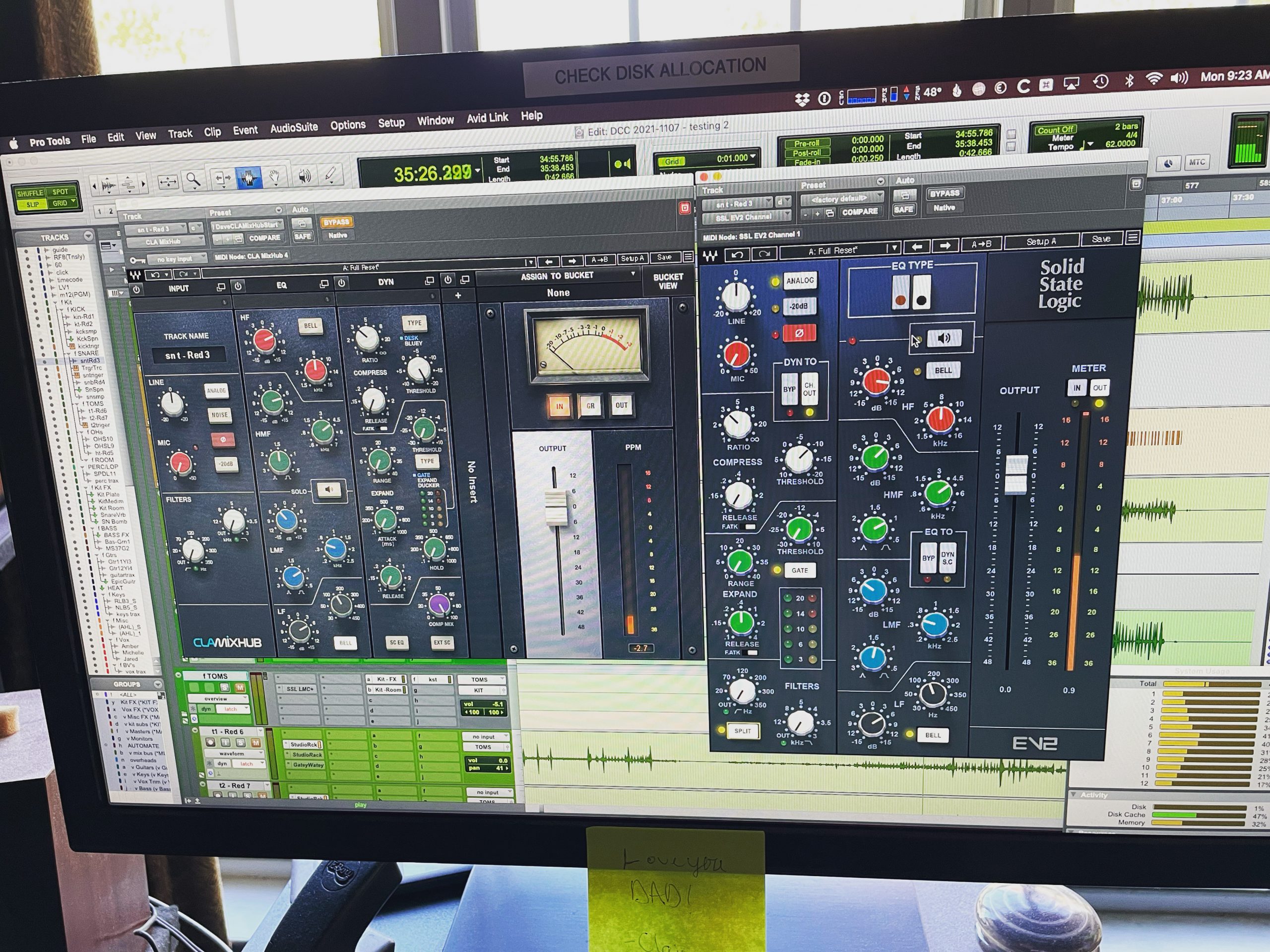Open factory default preset dropdown in SSL window
The width and height of the screenshot is (1270, 952).
(x=841, y=198)
